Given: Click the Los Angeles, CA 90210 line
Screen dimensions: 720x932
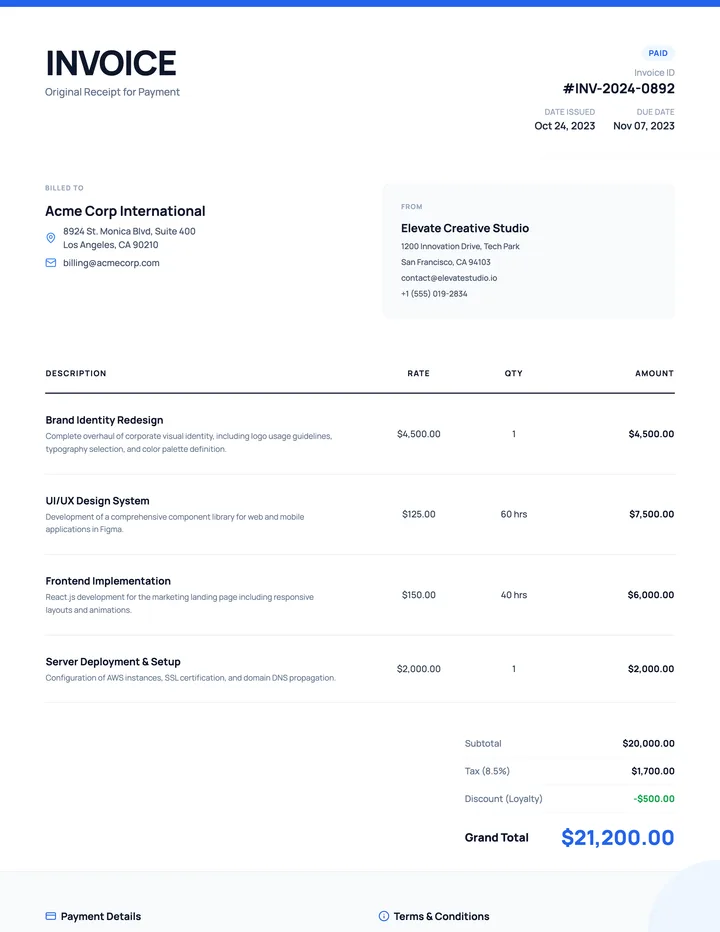Looking at the screenshot, I should [x=111, y=245].
